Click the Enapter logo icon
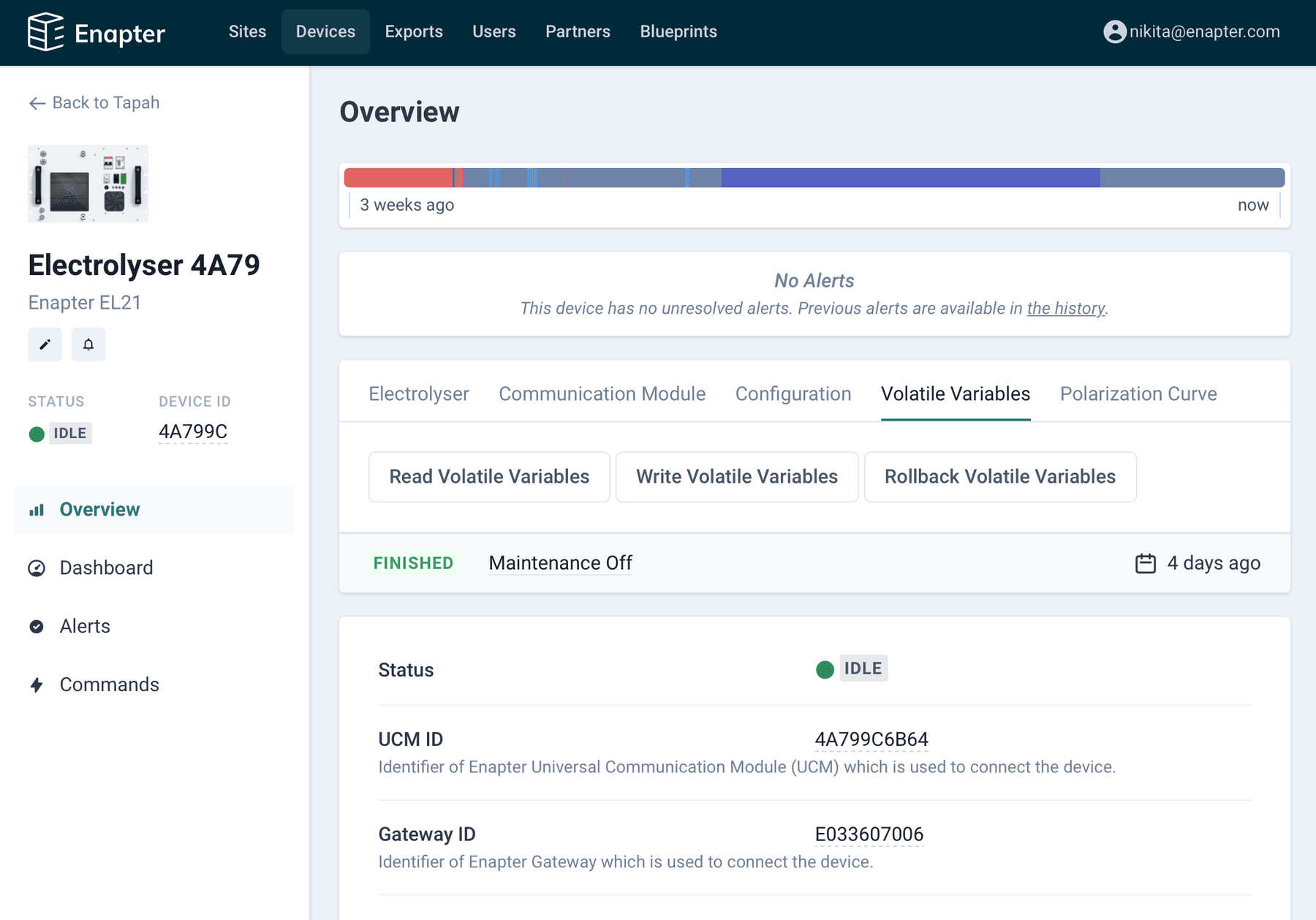 pyautogui.click(x=45, y=32)
